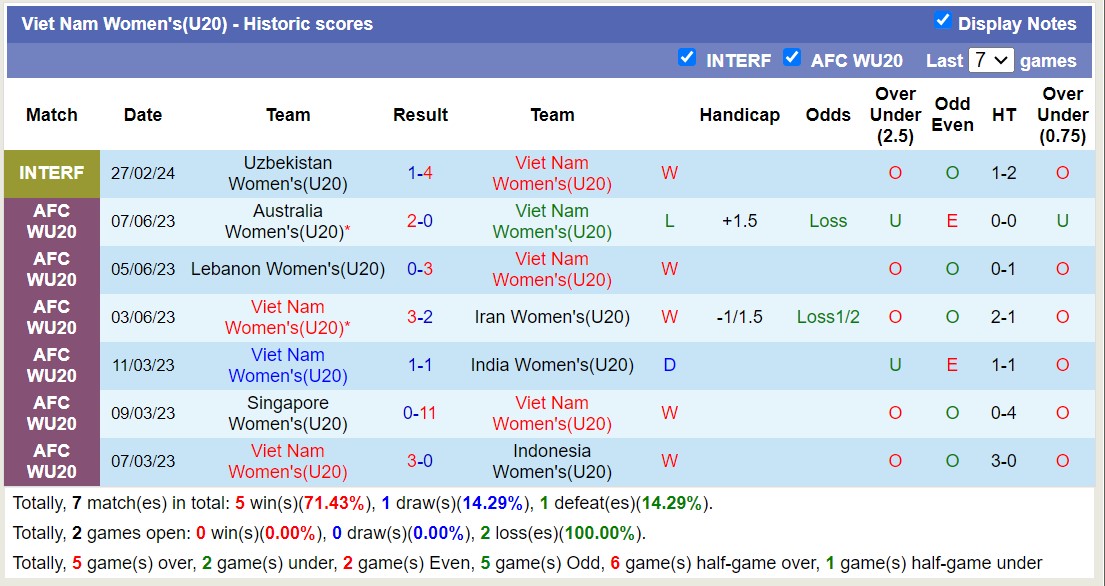Open the 1-4 result of Uzbekistan match
The width and height of the screenshot is (1105, 586).
point(420,173)
